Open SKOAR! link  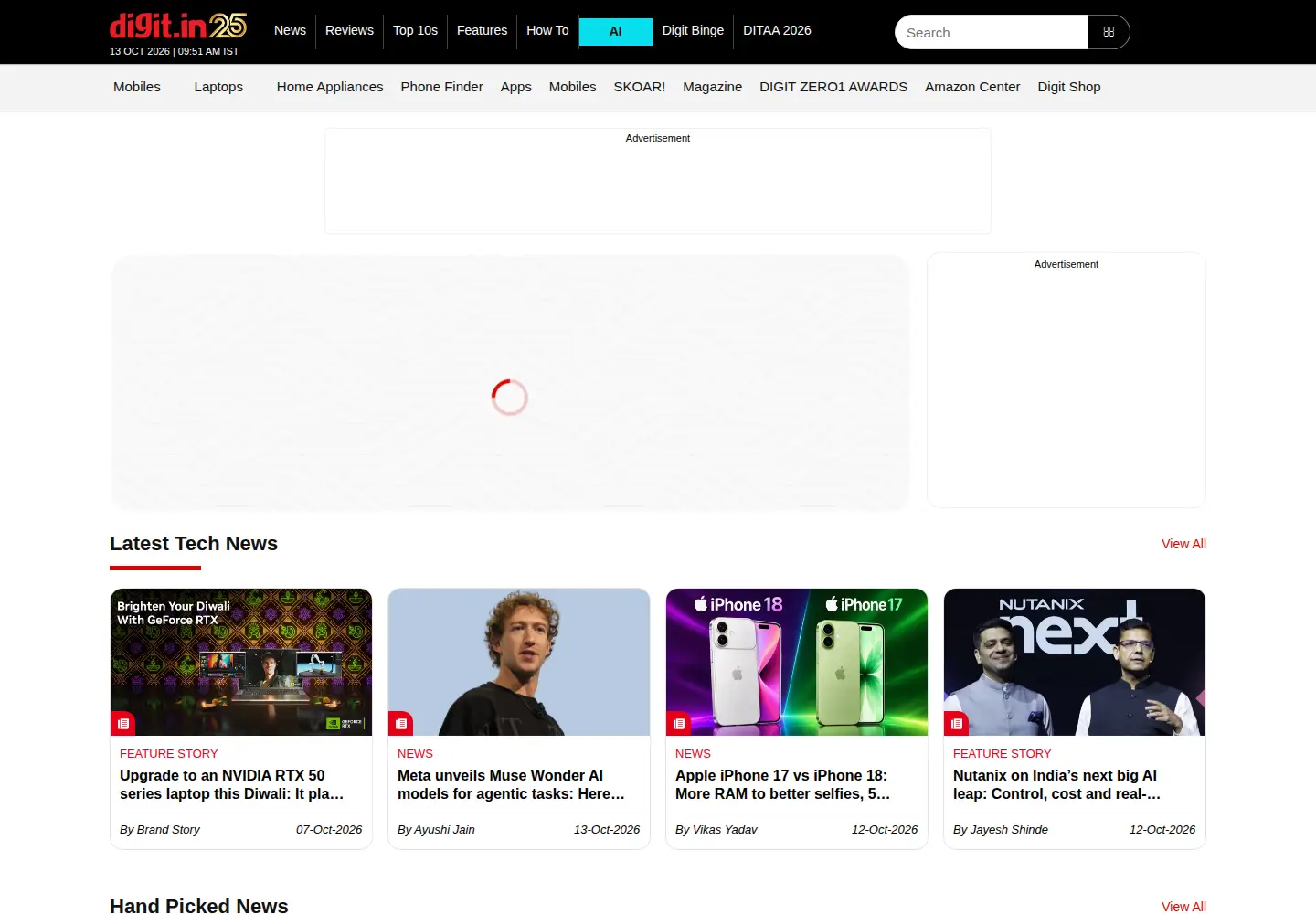point(640,87)
